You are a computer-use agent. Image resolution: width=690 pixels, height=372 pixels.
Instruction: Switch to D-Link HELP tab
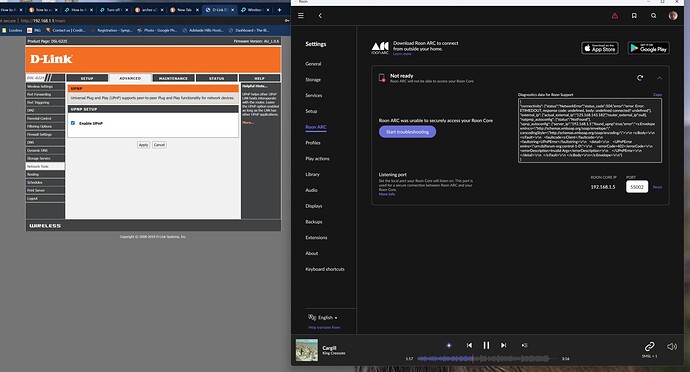[x=260, y=78]
